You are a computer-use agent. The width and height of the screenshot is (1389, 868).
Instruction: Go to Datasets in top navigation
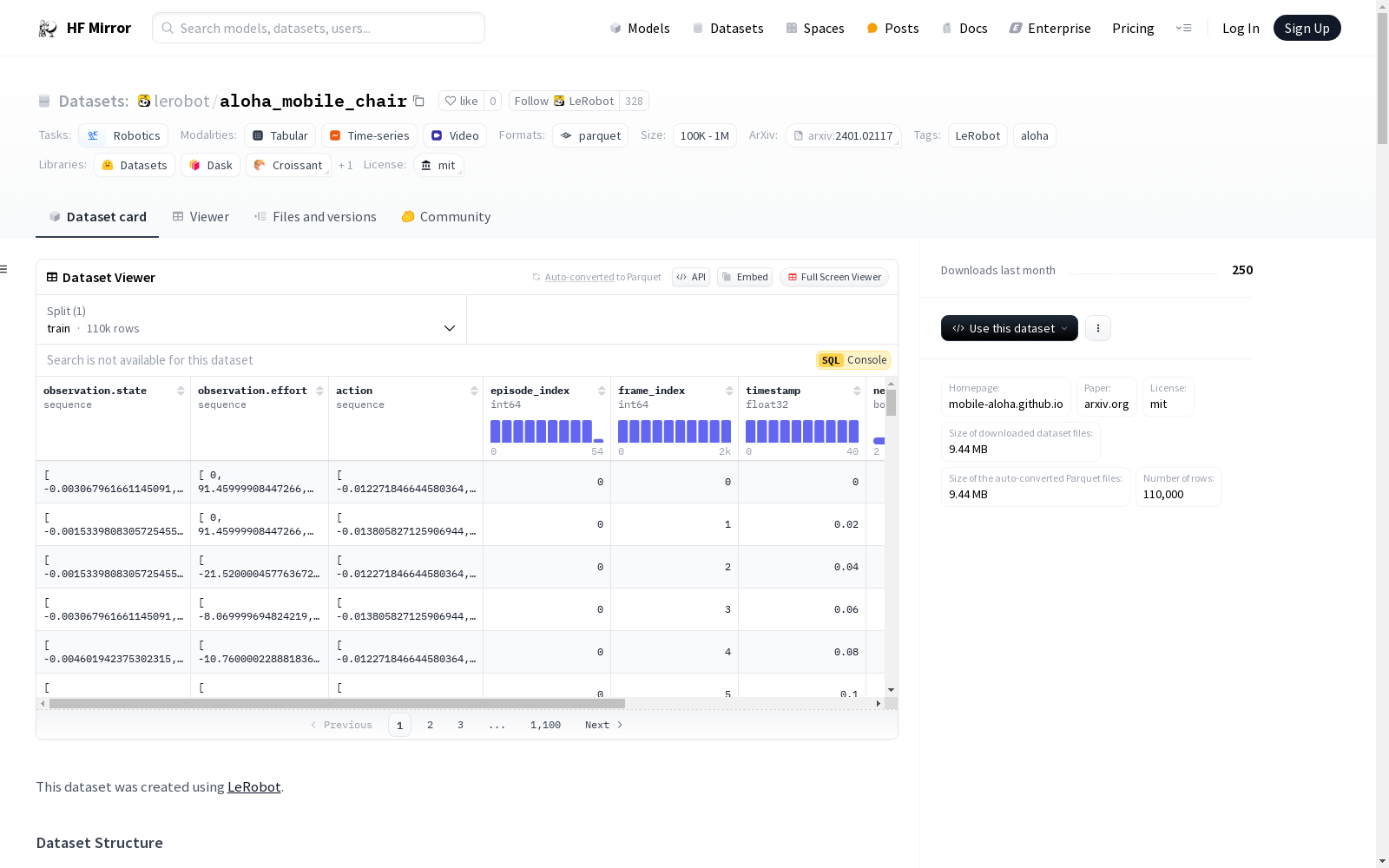[727, 28]
